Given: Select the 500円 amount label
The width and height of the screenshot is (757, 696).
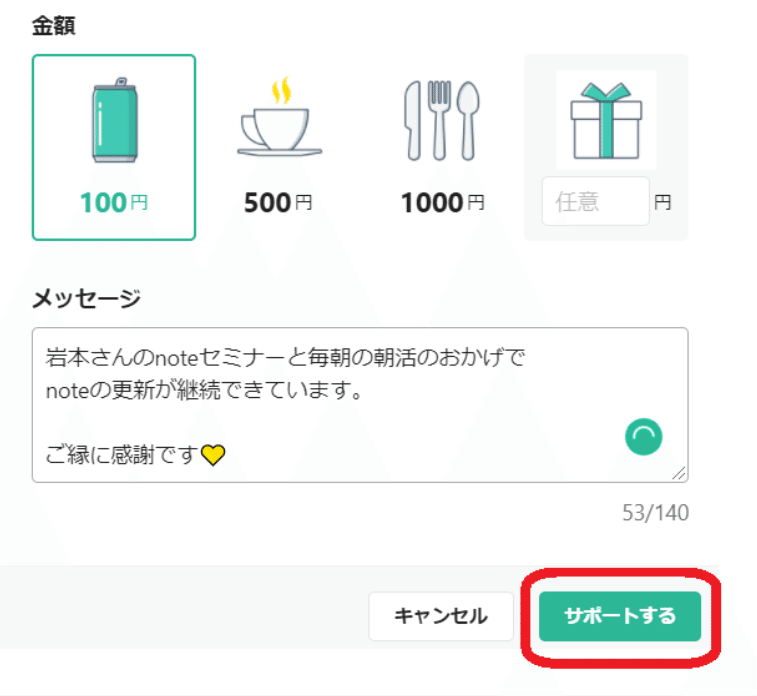Looking at the screenshot, I should pyautogui.click(x=278, y=202).
